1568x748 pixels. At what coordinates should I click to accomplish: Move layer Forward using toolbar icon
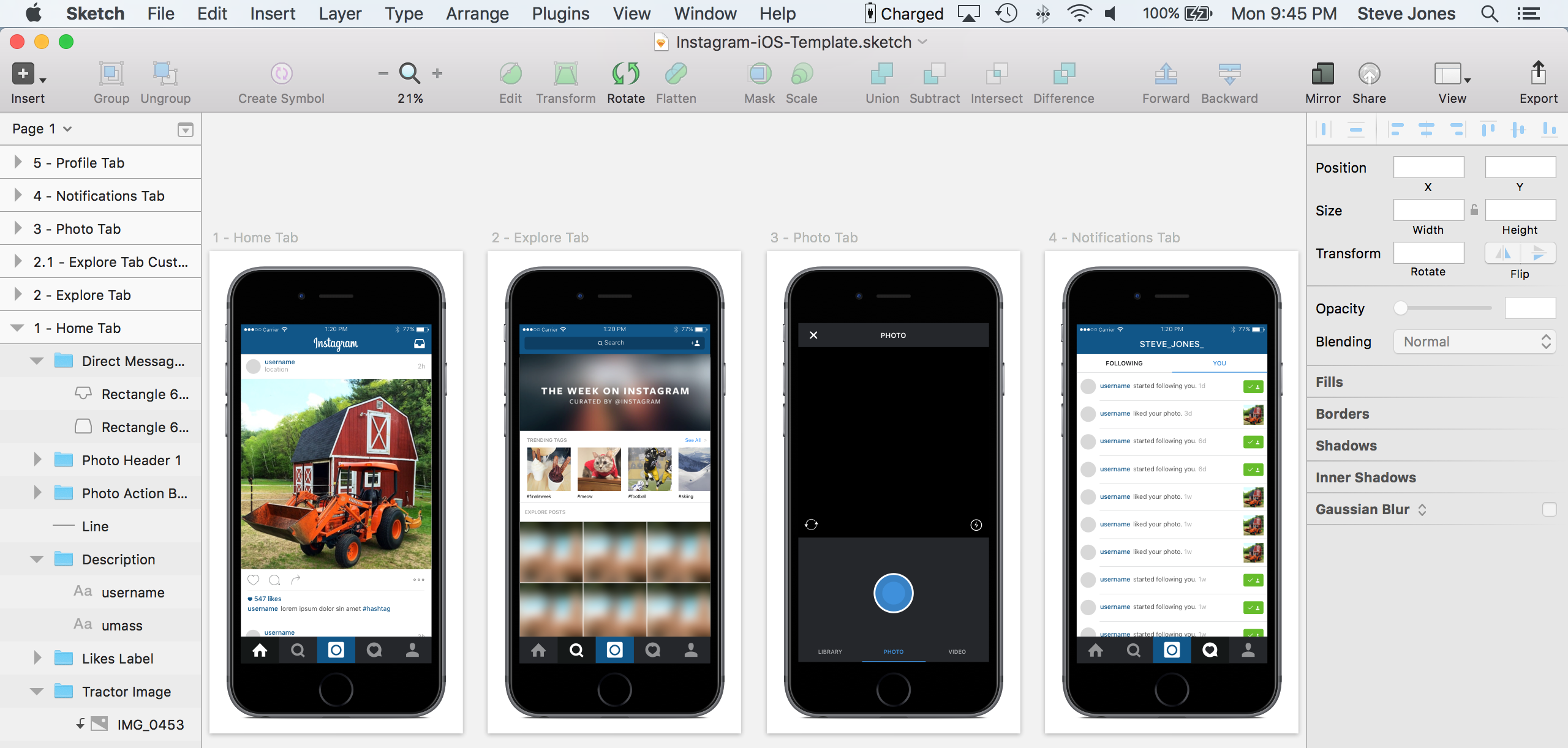click(x=1166, y=74)
